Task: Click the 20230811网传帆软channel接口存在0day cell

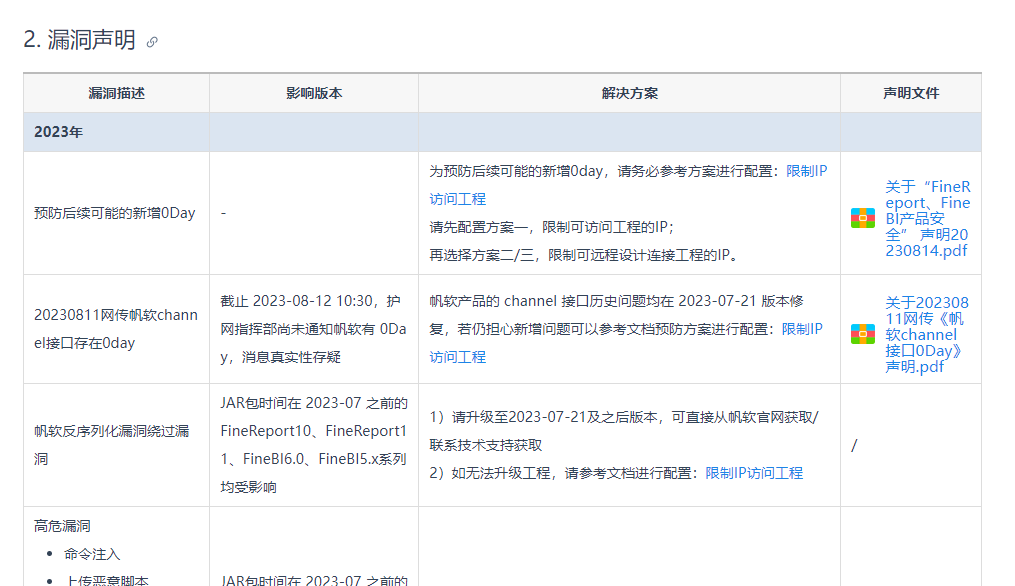Action: coord(117,329)
